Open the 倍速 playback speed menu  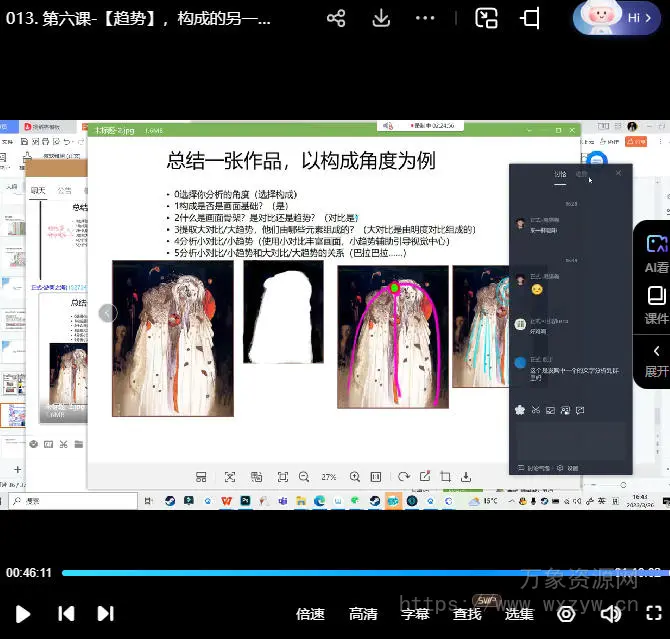310,614
